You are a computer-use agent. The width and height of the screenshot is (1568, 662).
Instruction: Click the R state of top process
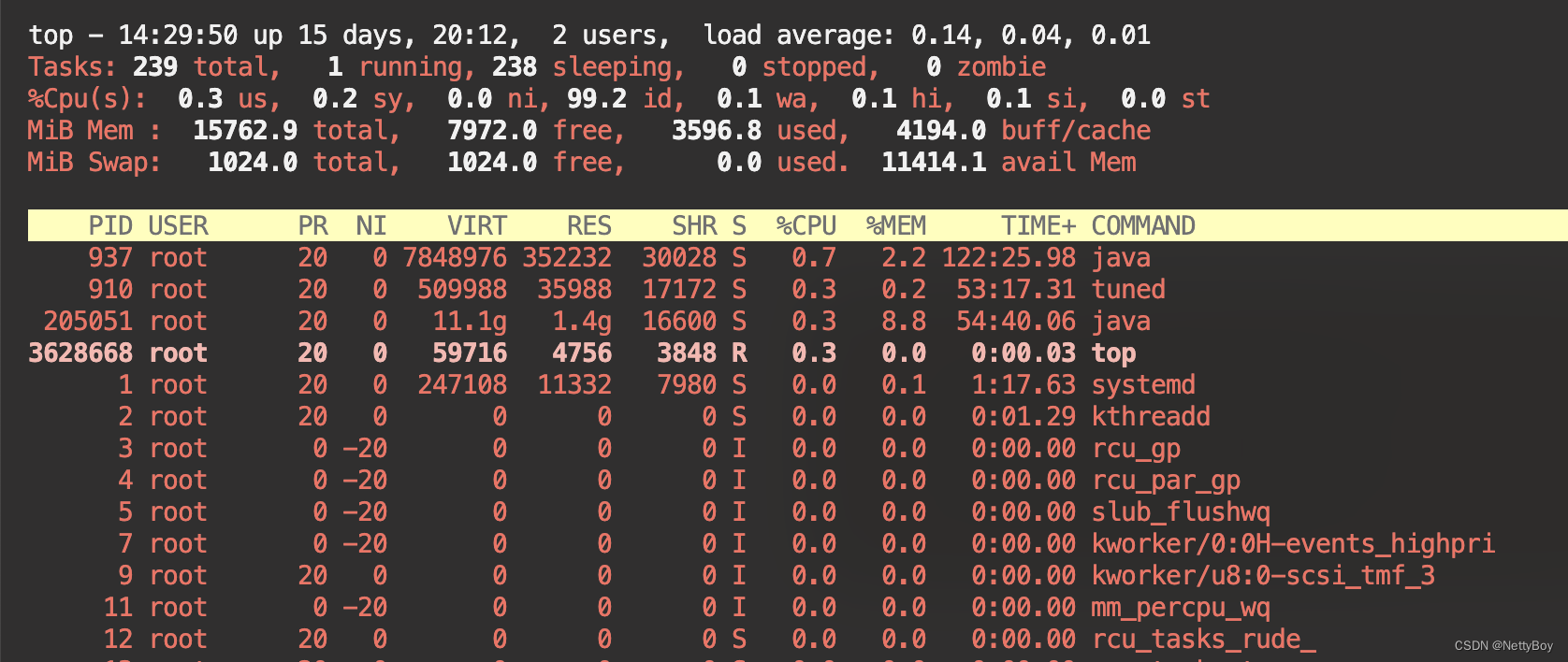739,353
